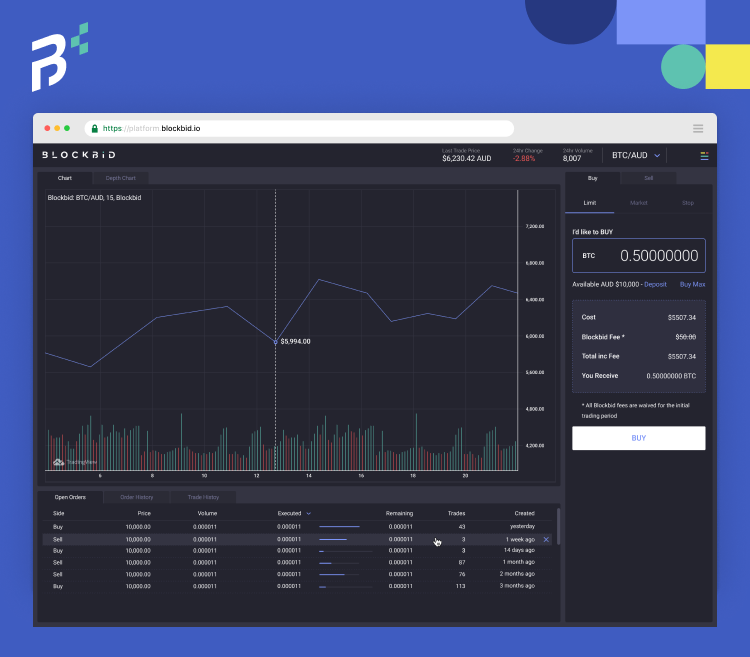Click the Last Trade Price $6,230.42 AUD value
The width and height of the screenshot is (750, 657).
[x=466, y=158]
